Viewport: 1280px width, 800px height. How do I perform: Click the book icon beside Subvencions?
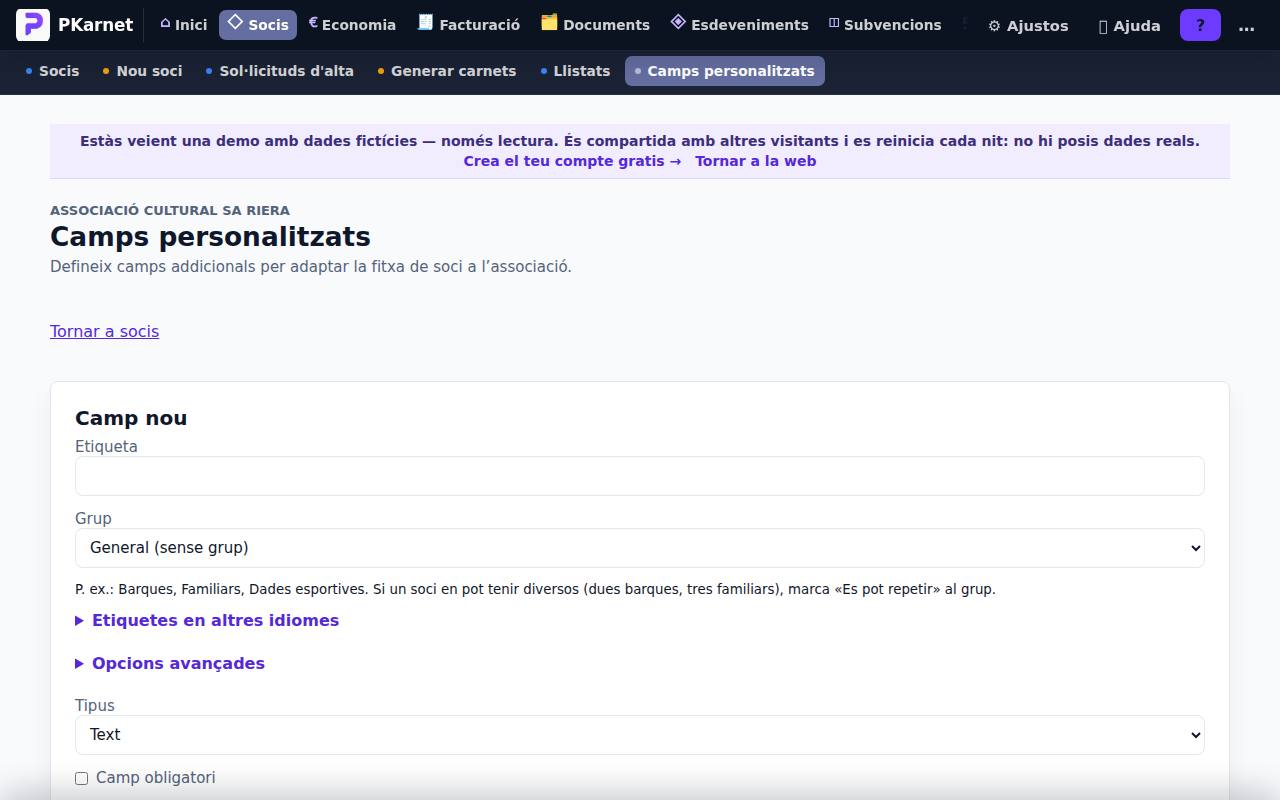click(x=834, y=23)
